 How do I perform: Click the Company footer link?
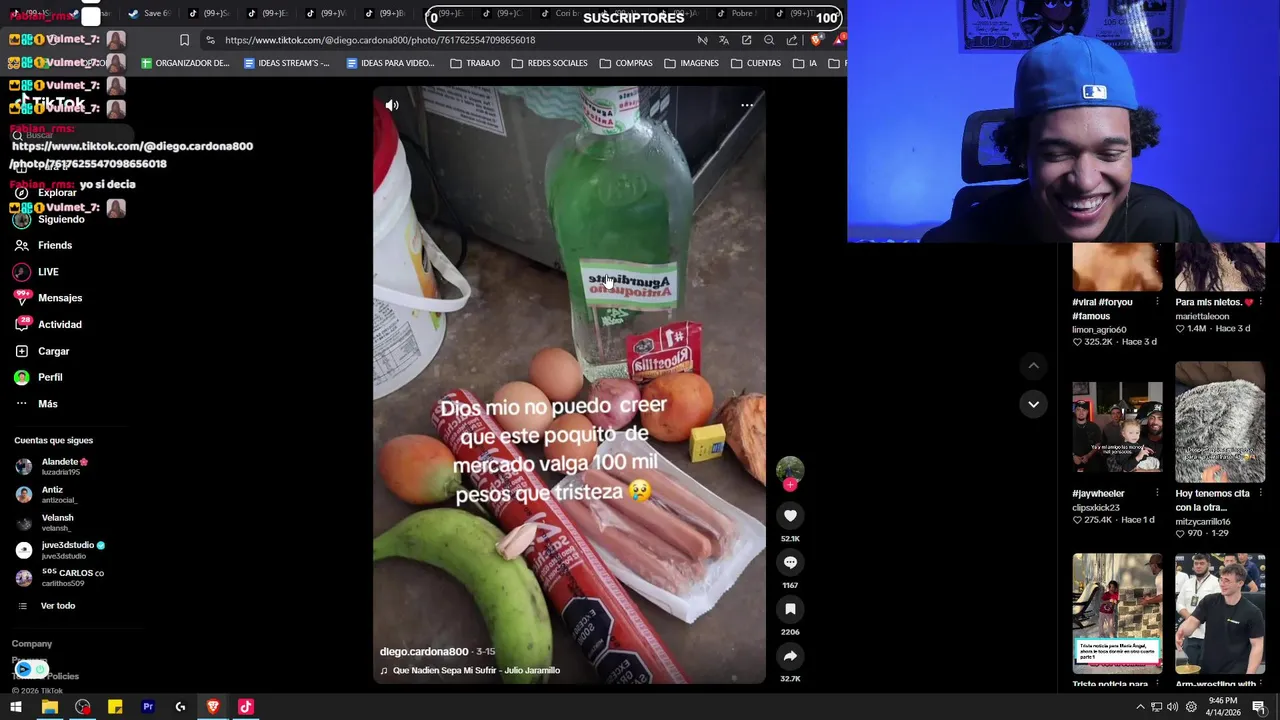(32, 644)
